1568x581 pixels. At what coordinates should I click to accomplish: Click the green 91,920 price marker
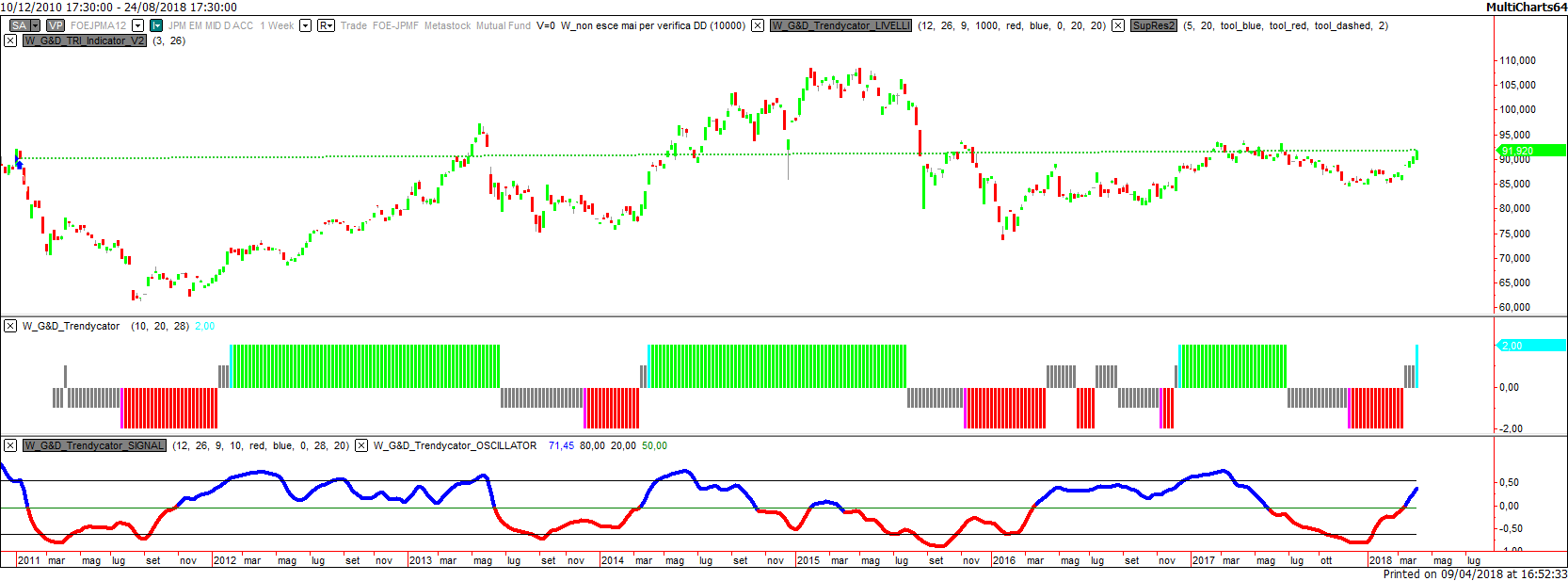pos(1531,151)
